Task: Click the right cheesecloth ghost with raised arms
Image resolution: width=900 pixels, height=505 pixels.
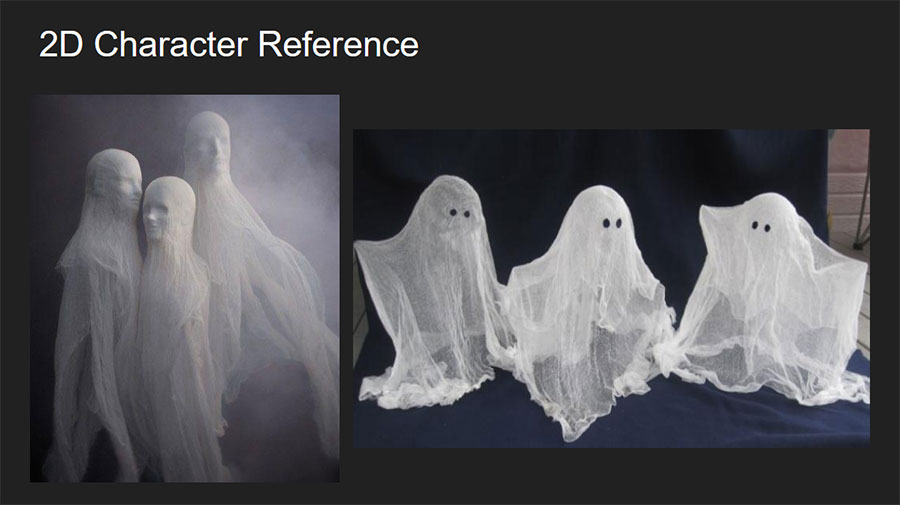Action: pyautogui.click(x=772, y=298)
